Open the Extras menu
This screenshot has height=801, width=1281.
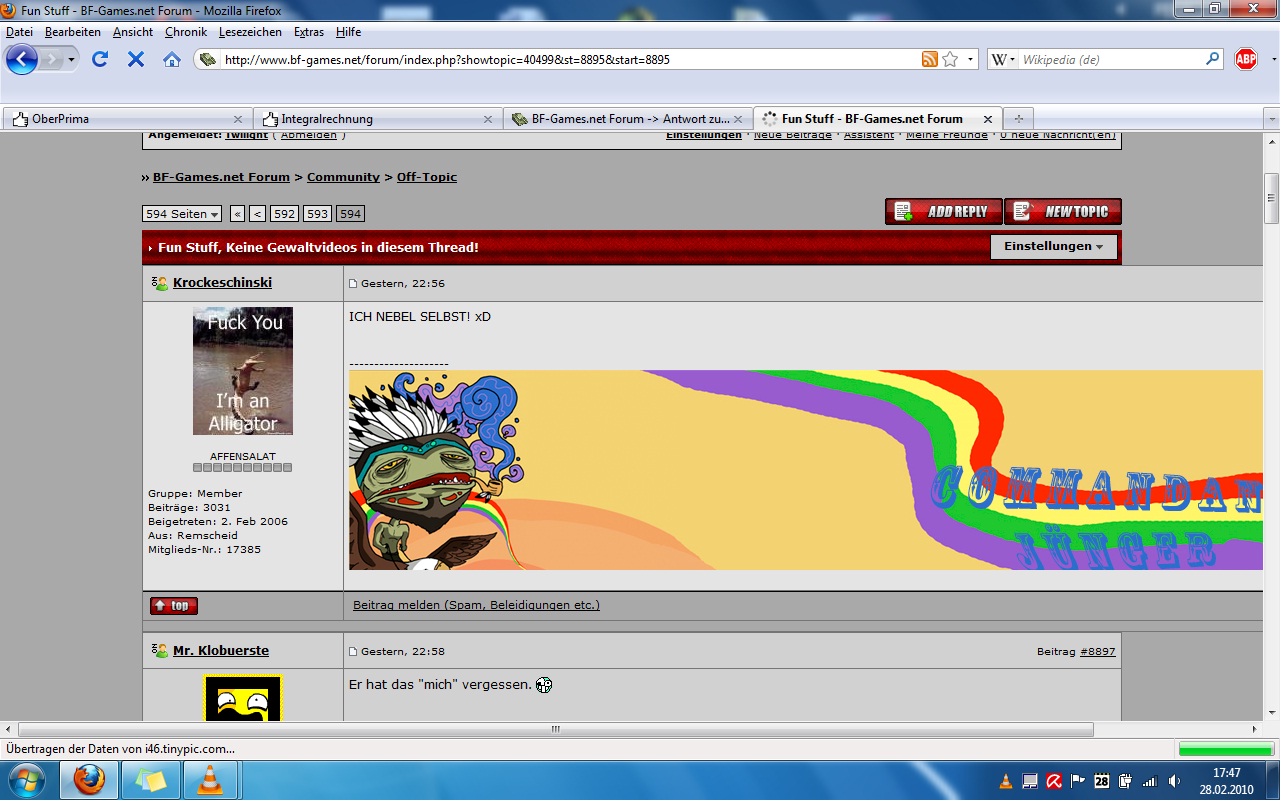309,32
